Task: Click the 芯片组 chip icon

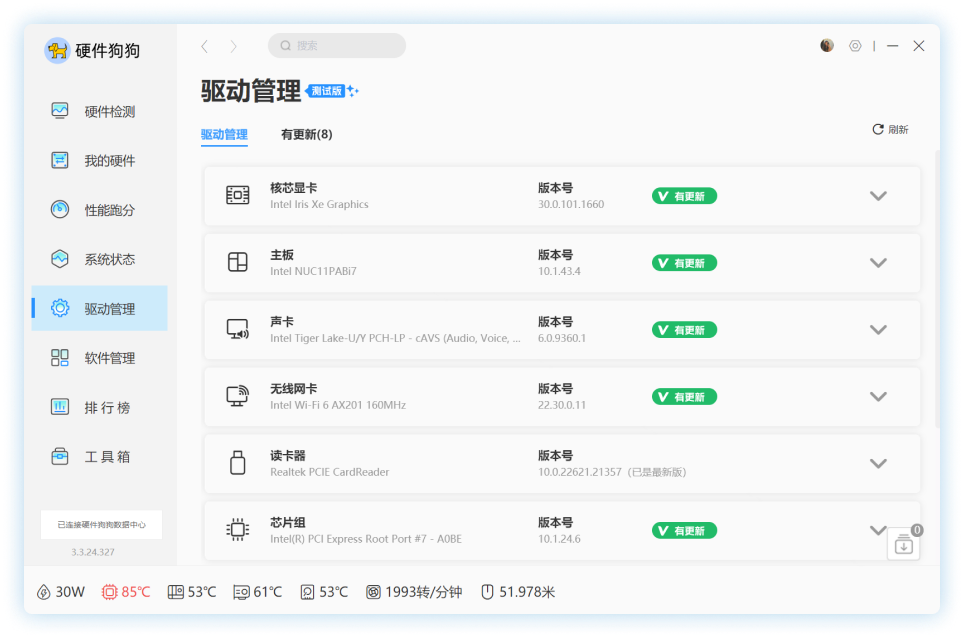Action: click(x=237, y=529)
